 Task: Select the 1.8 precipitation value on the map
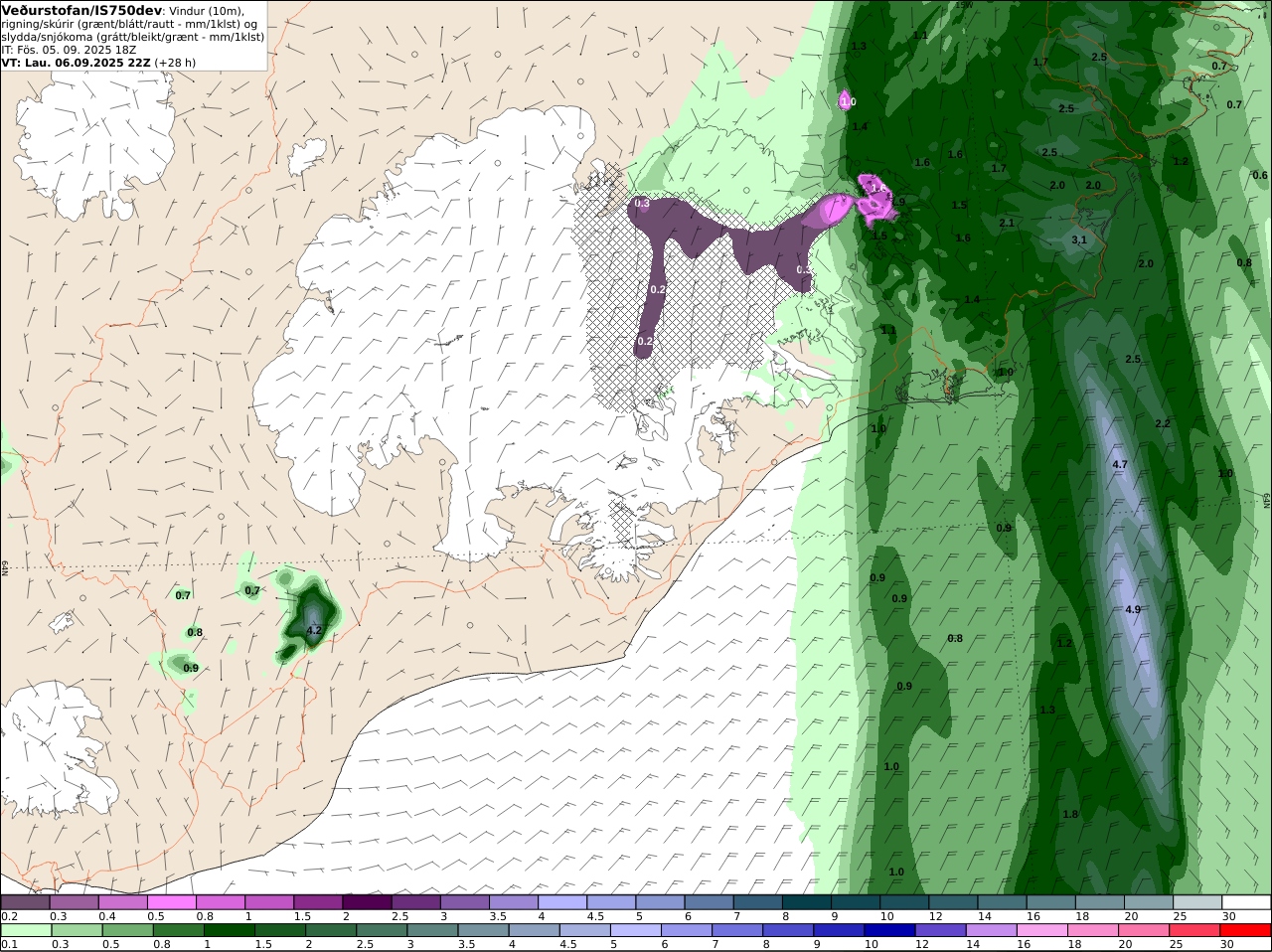pos(1070,814)
